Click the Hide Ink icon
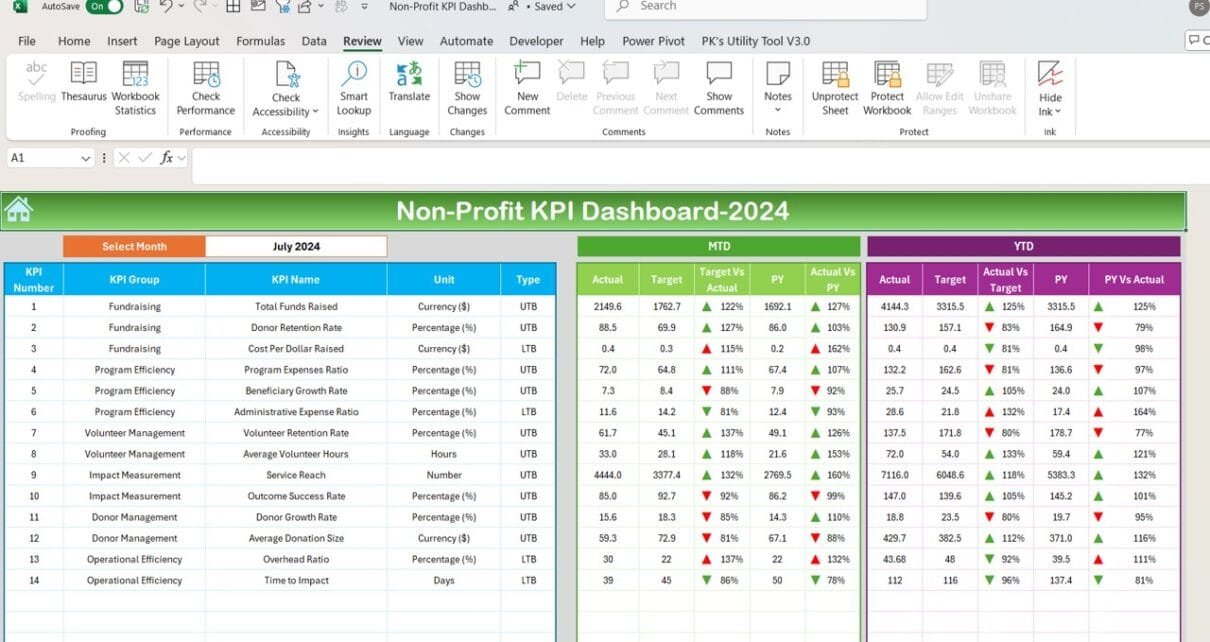Screen dimensions: 1210x642 [x=1050, y=74]
